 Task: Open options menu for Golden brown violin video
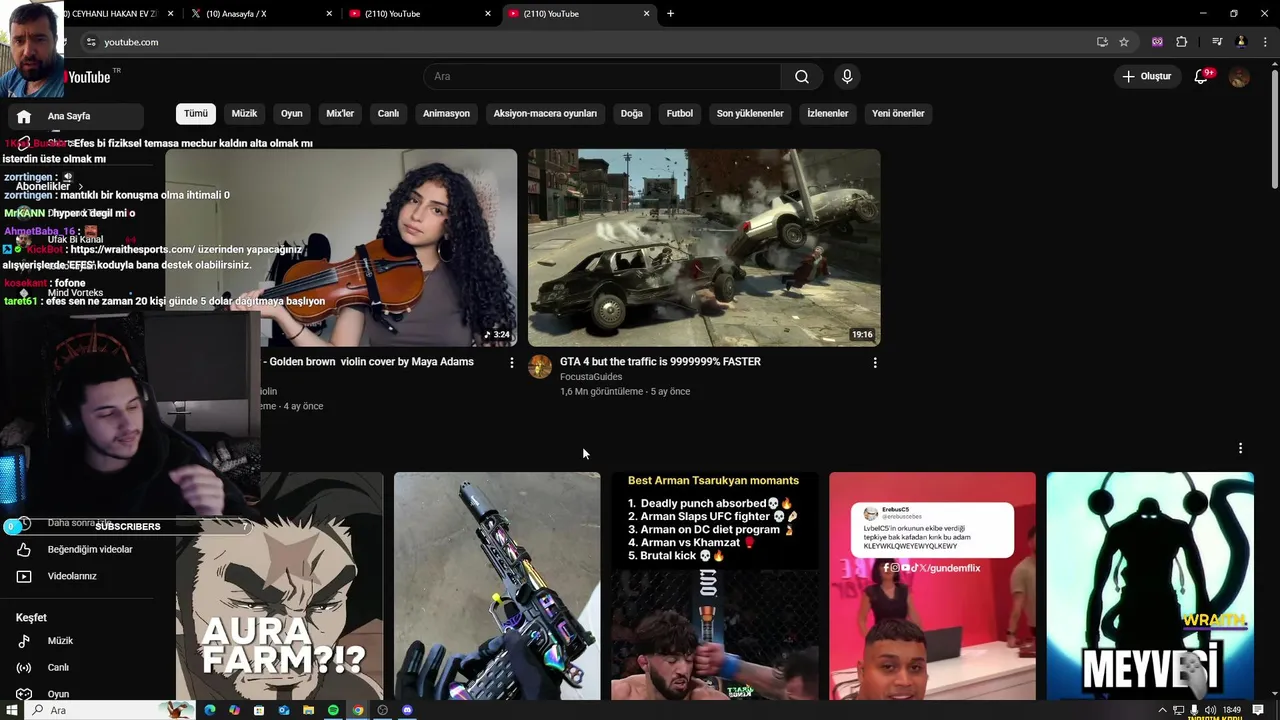tap(512, 363)
